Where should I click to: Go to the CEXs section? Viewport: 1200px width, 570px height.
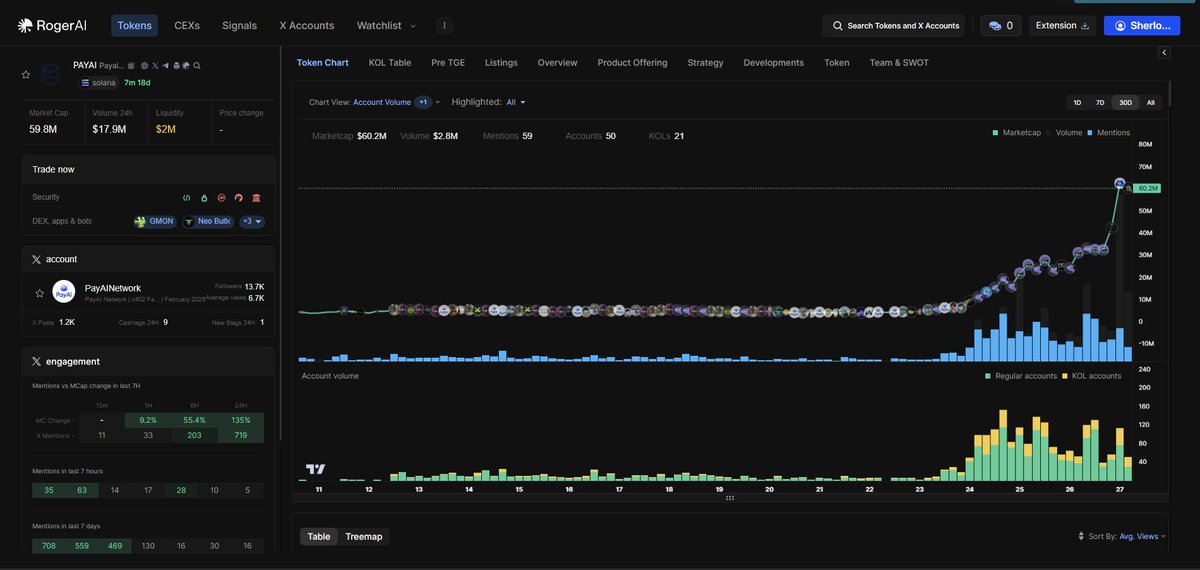coord(186,25)
